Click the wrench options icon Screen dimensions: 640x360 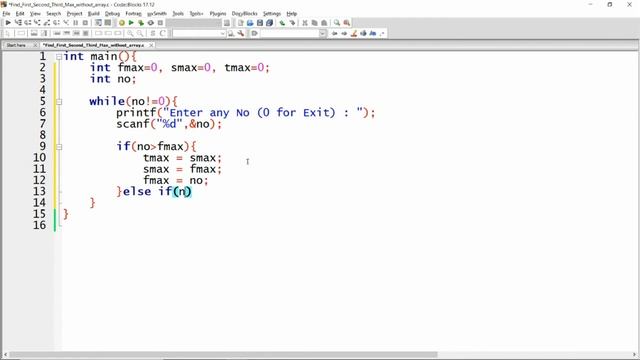click(x=241, y=33)
